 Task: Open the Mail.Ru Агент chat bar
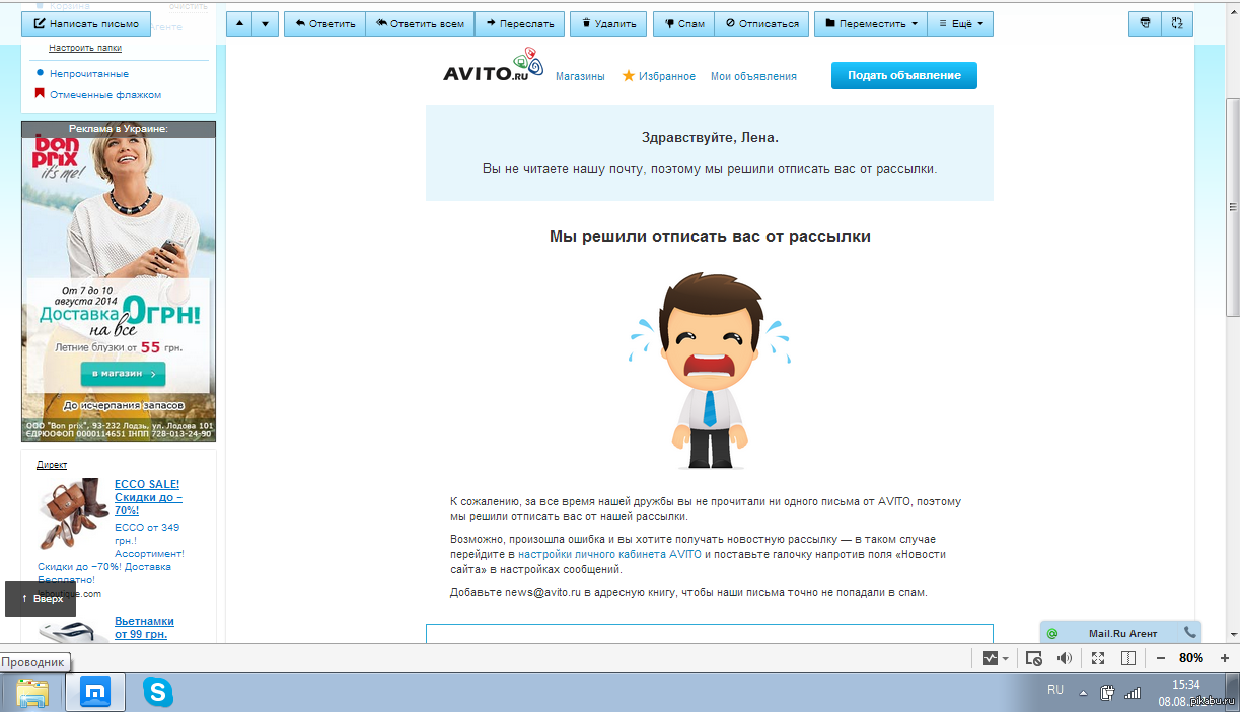coord(1121,632)
